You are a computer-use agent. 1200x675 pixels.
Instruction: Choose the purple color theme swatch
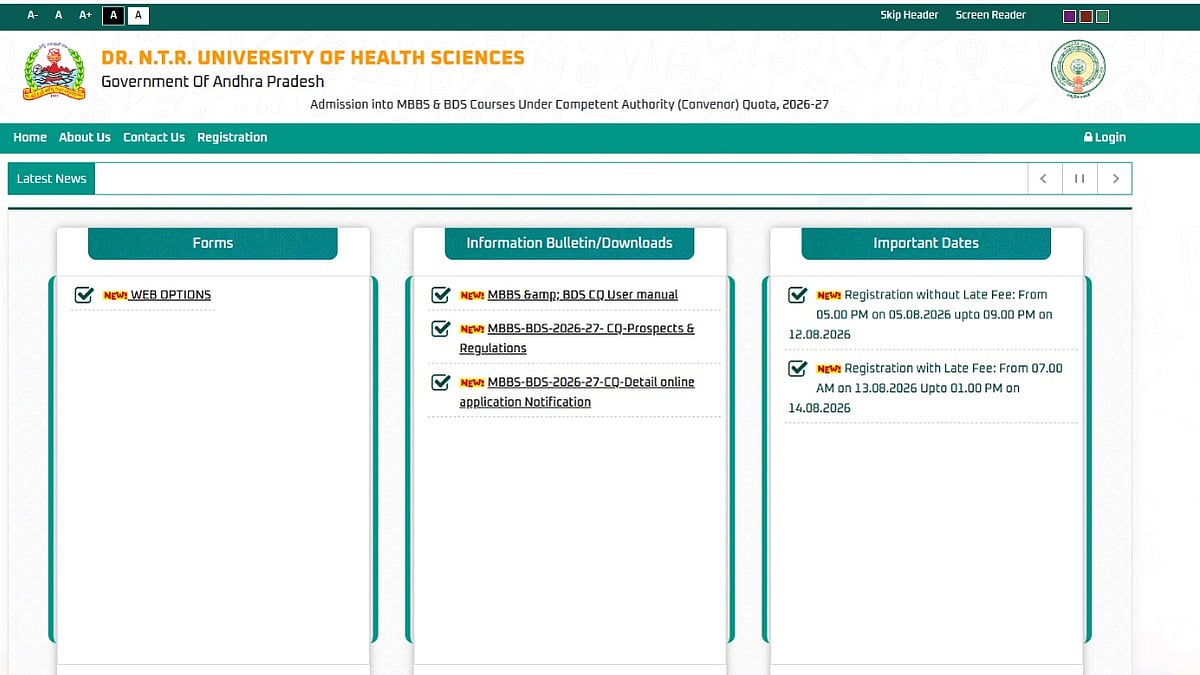coord(1069,16)
